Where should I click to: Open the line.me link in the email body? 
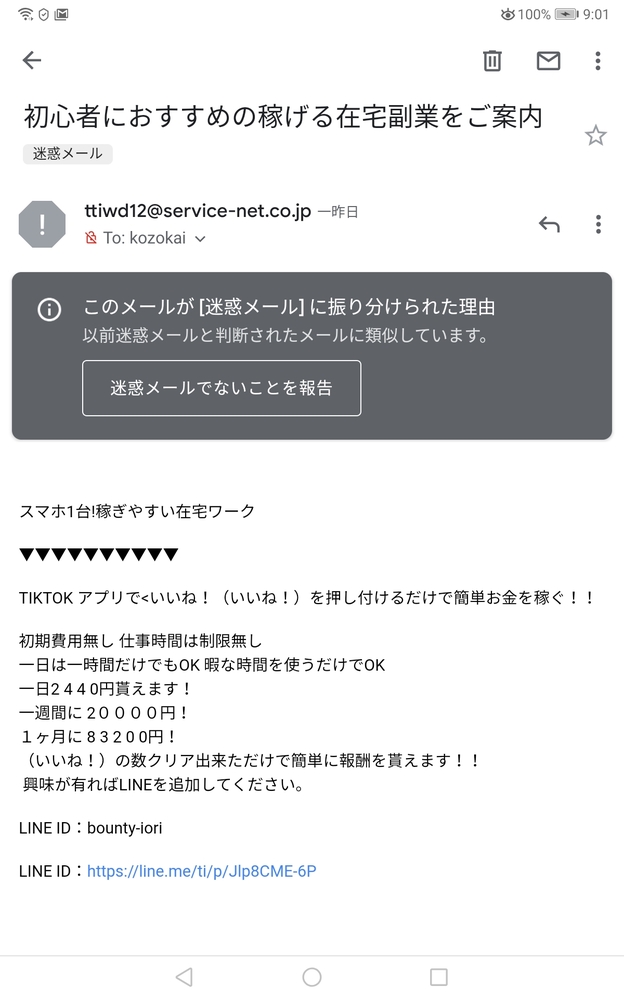click(201, 871)
